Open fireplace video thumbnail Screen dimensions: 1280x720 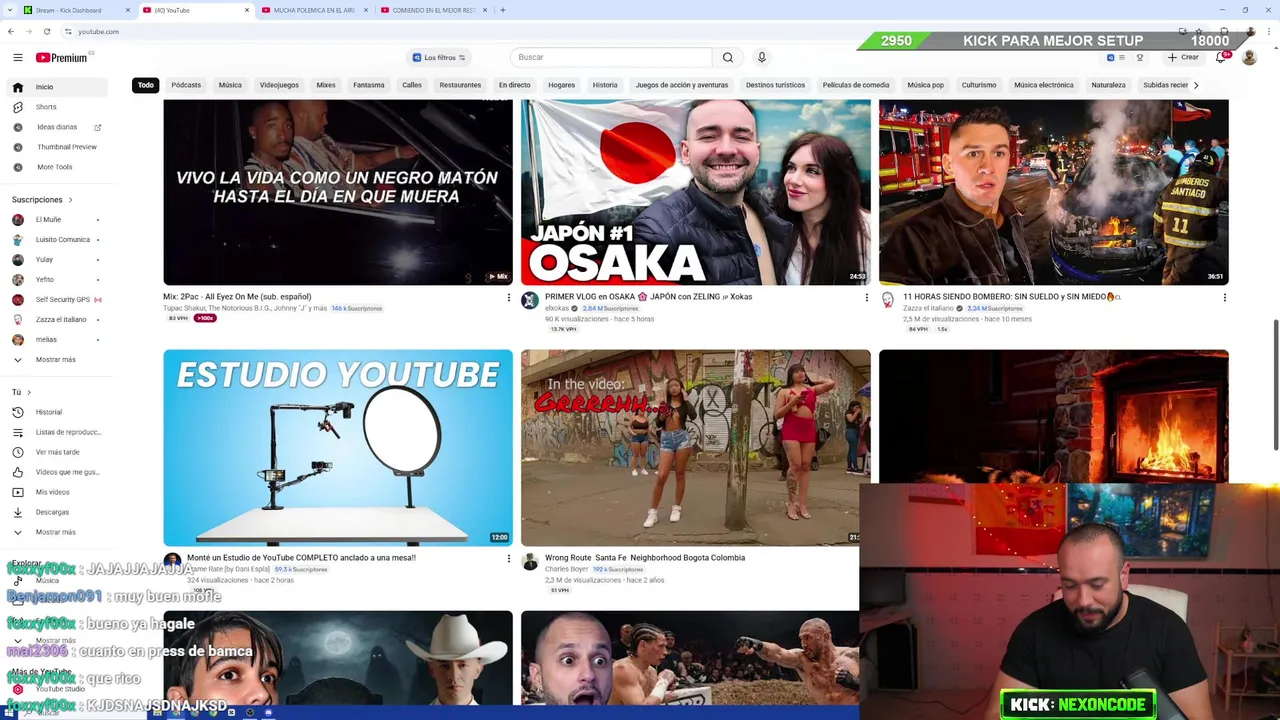[1053, 416]
